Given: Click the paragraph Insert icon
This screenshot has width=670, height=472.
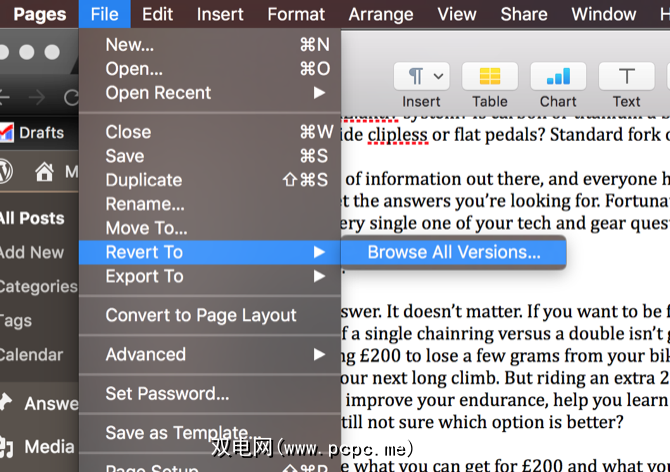Looking at the screenshot, I should 415,76.
